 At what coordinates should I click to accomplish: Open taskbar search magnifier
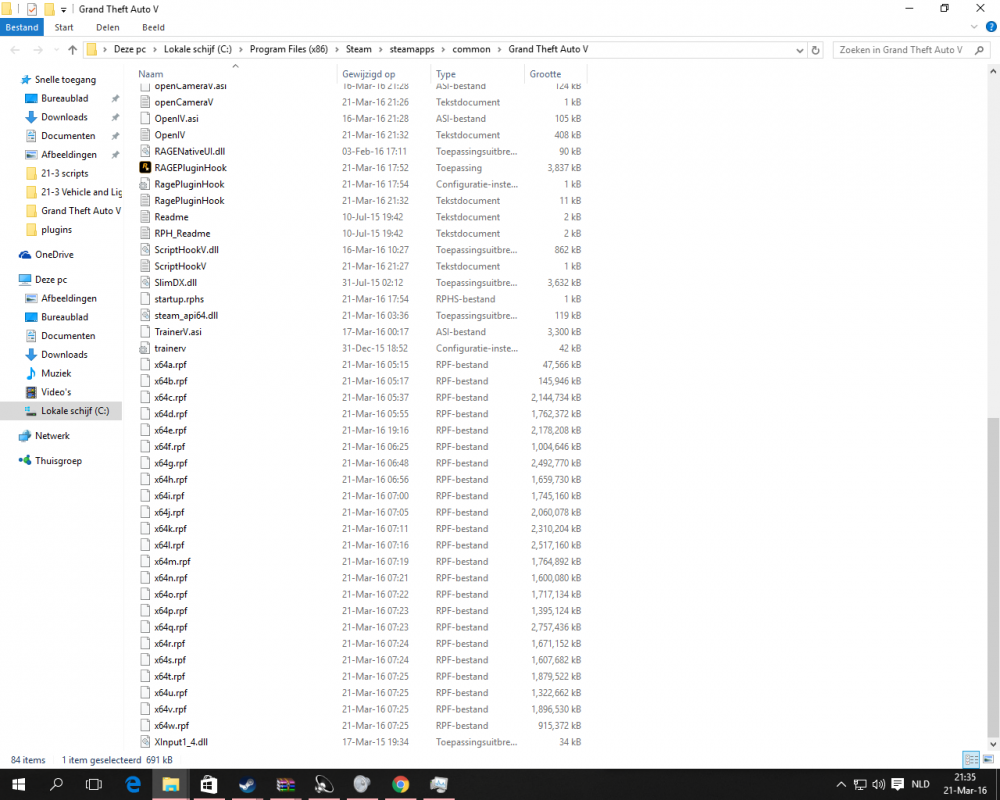56,784
